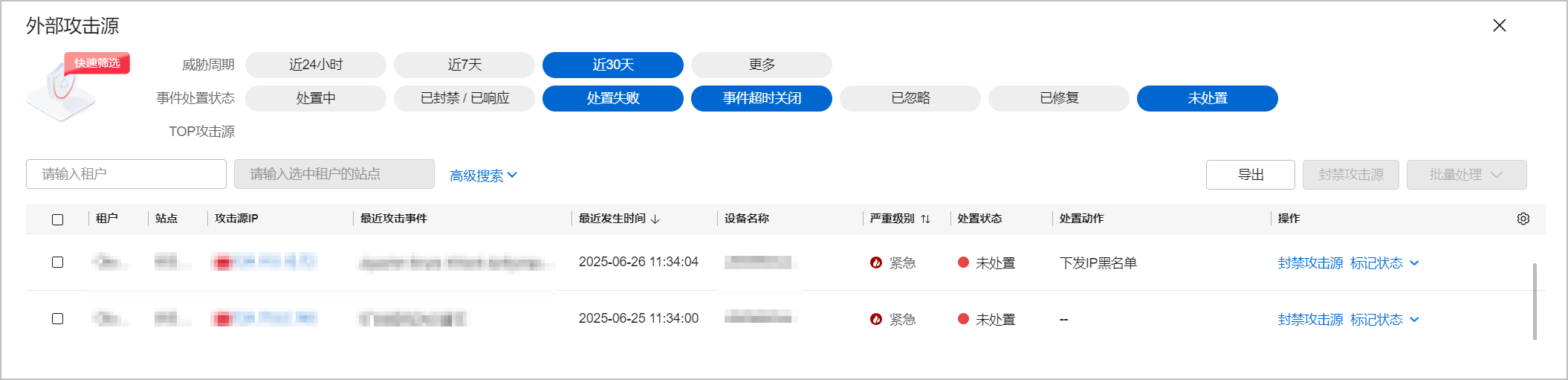1568x380 pixels.
Task: Click the vertical scrollbar beside table
Action: 1535,301
